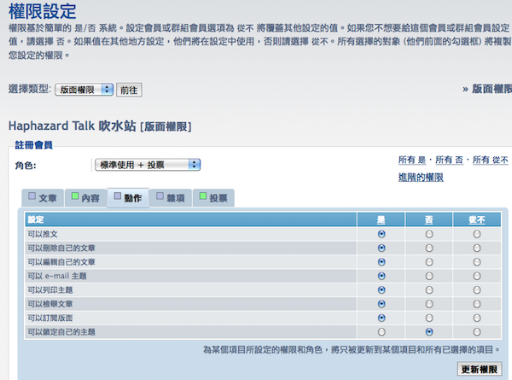Click the green status square on 內容 tab
Viewport: 512px width, 380px height.
click(75, 196)
